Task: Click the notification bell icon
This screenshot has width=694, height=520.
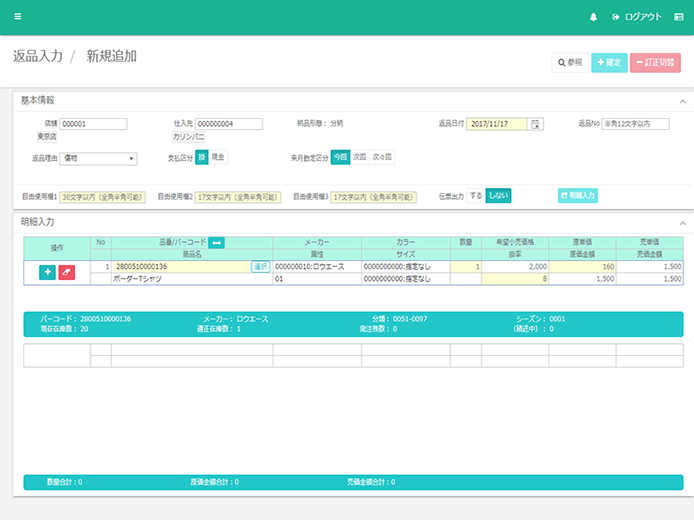Action: coord(593,17)
